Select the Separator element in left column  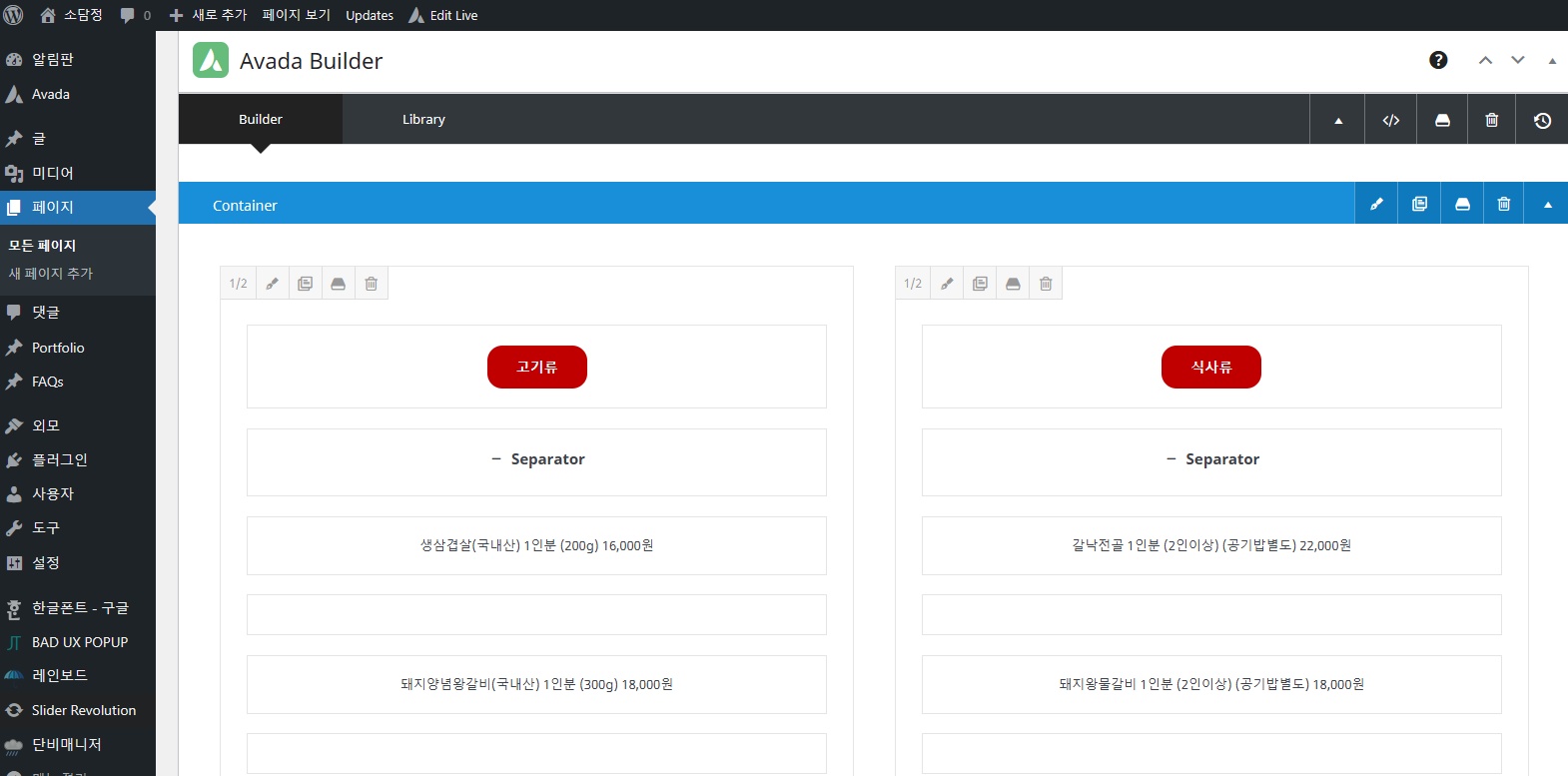(536, 462)
